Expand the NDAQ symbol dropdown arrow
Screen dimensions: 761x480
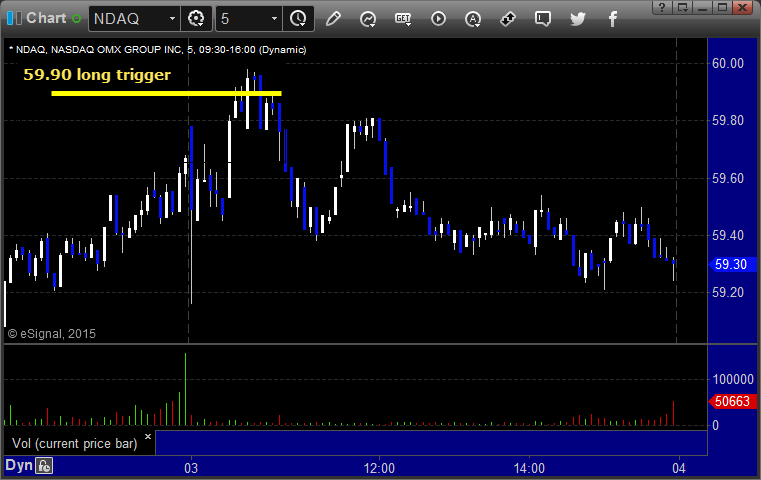(172, 19)
